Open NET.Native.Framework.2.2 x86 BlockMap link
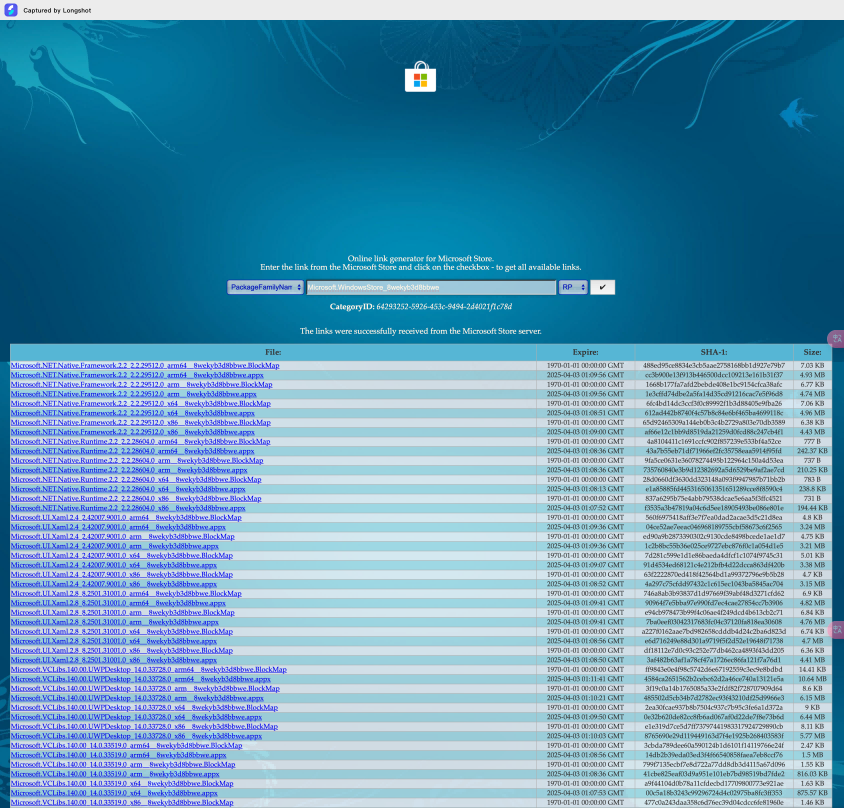844x808 pixels. [140, 423]
